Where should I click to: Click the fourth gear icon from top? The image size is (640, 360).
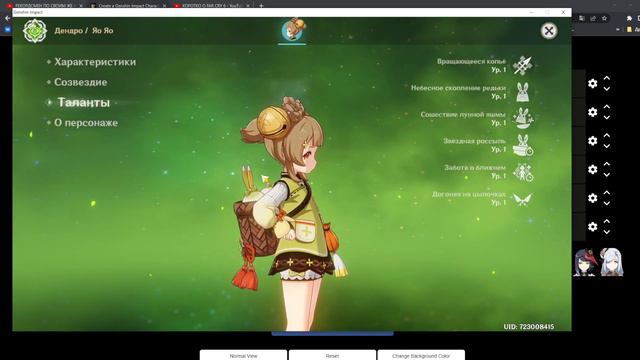click(593, 169)
